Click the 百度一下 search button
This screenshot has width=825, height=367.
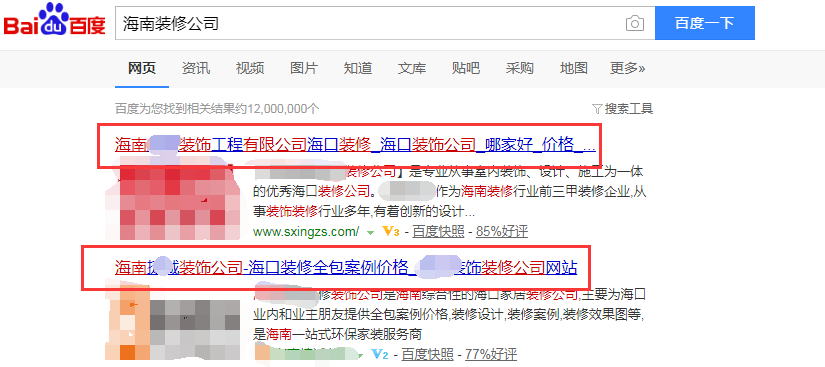click(705, 23)
